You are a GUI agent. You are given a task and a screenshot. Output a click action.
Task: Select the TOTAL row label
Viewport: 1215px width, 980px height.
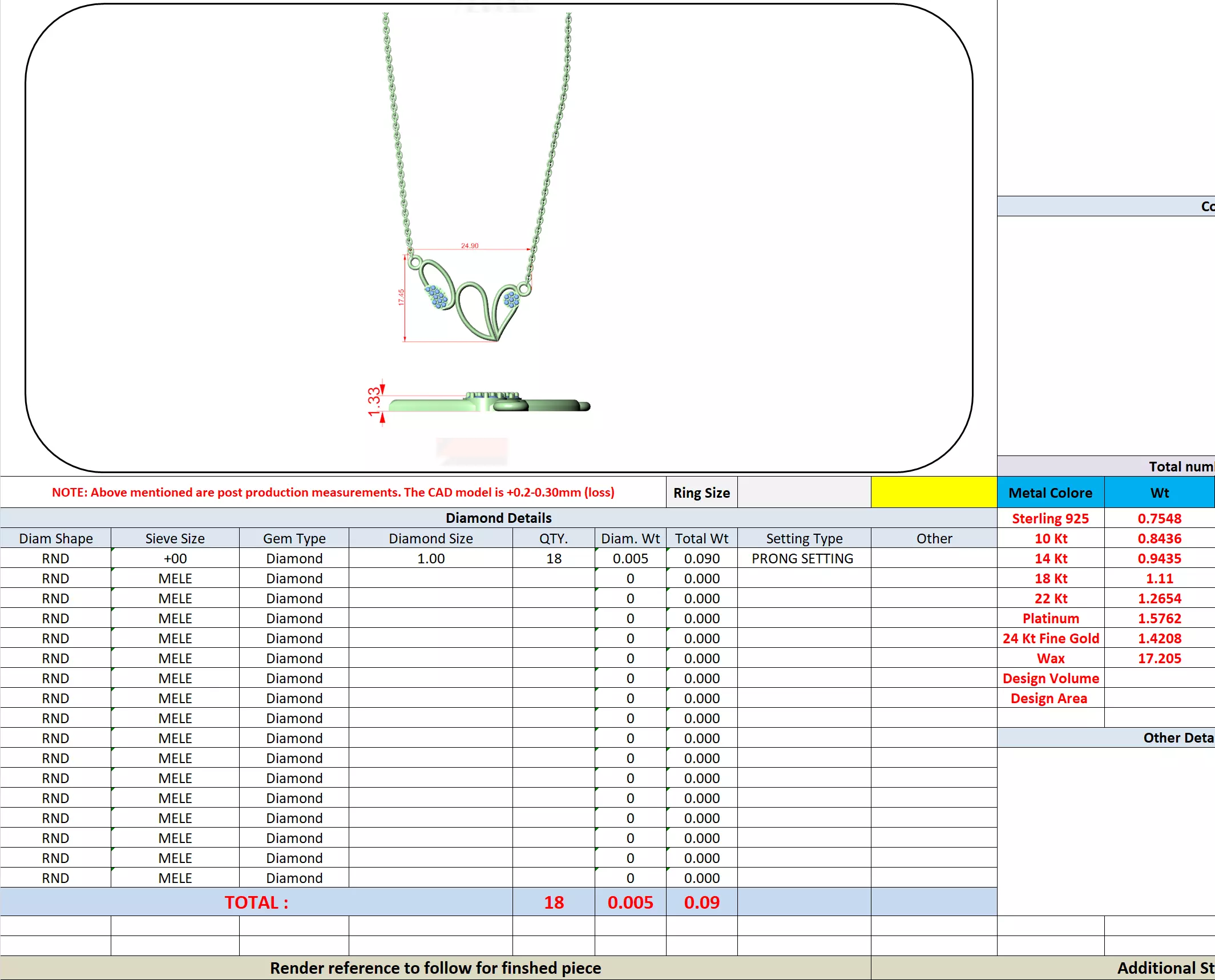(x=256, y=902)
